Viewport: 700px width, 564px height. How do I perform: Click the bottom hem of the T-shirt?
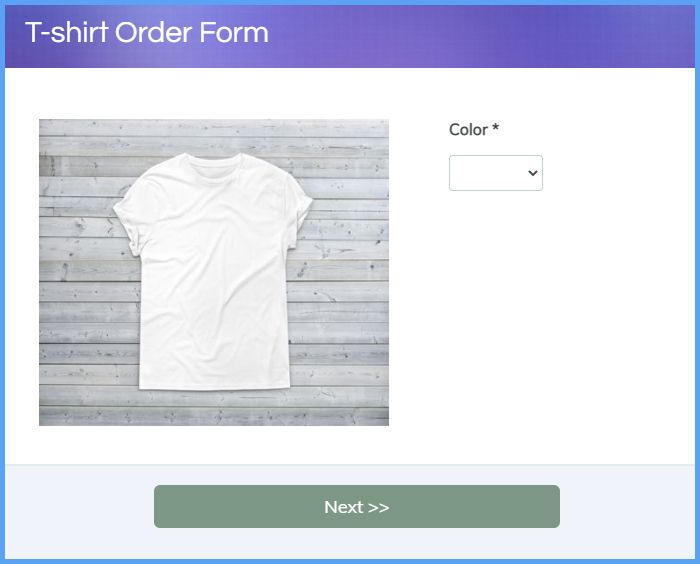(214, 383)
